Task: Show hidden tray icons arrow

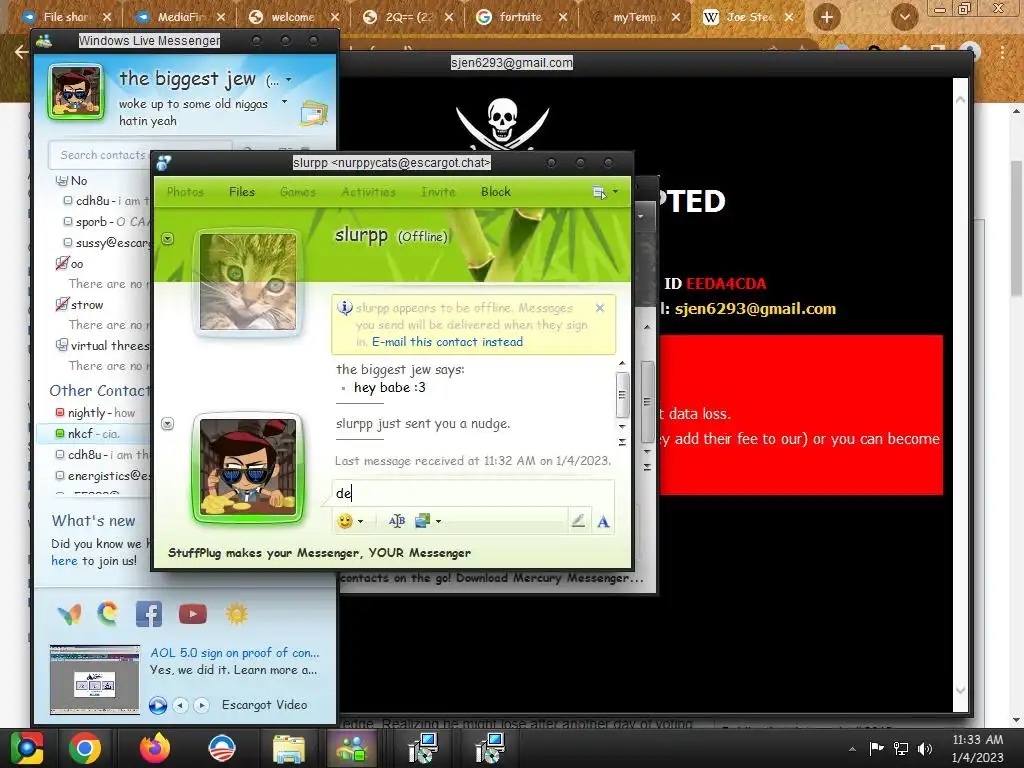Action: tap(852, 749)
